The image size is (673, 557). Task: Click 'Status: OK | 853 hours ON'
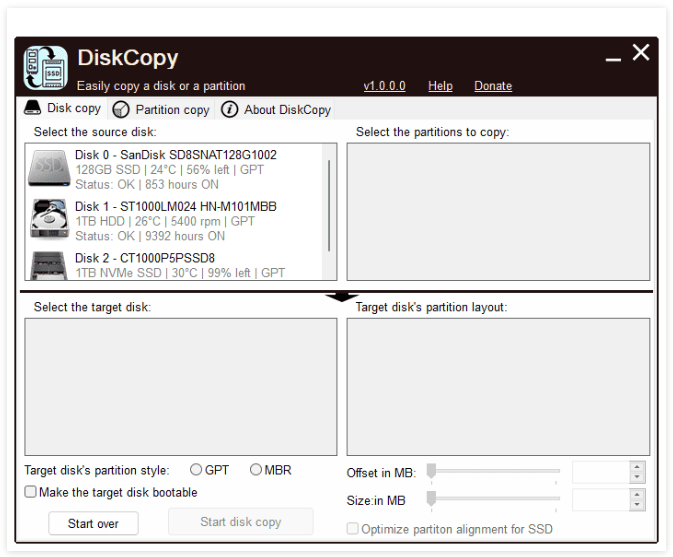coord(147,185)
